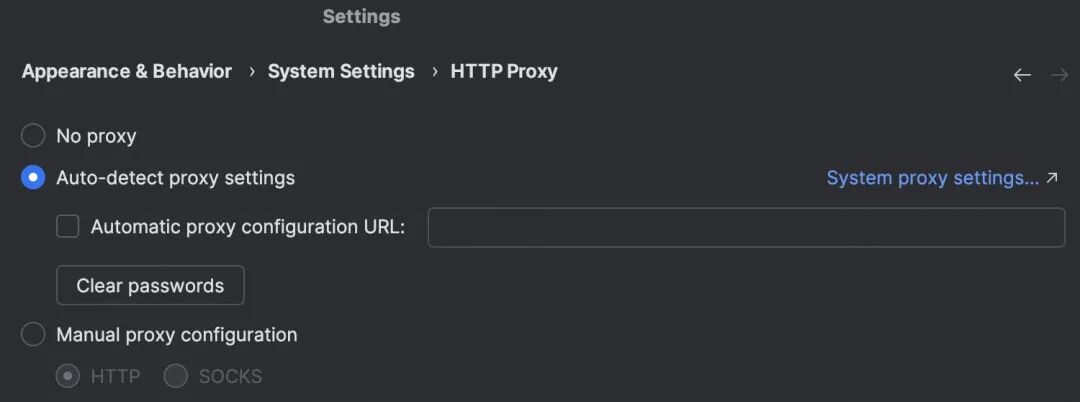1080x402 pixels.
Task: Go to Appearance & Behavior breadcrumb
Action: click(x=127, y=72)
